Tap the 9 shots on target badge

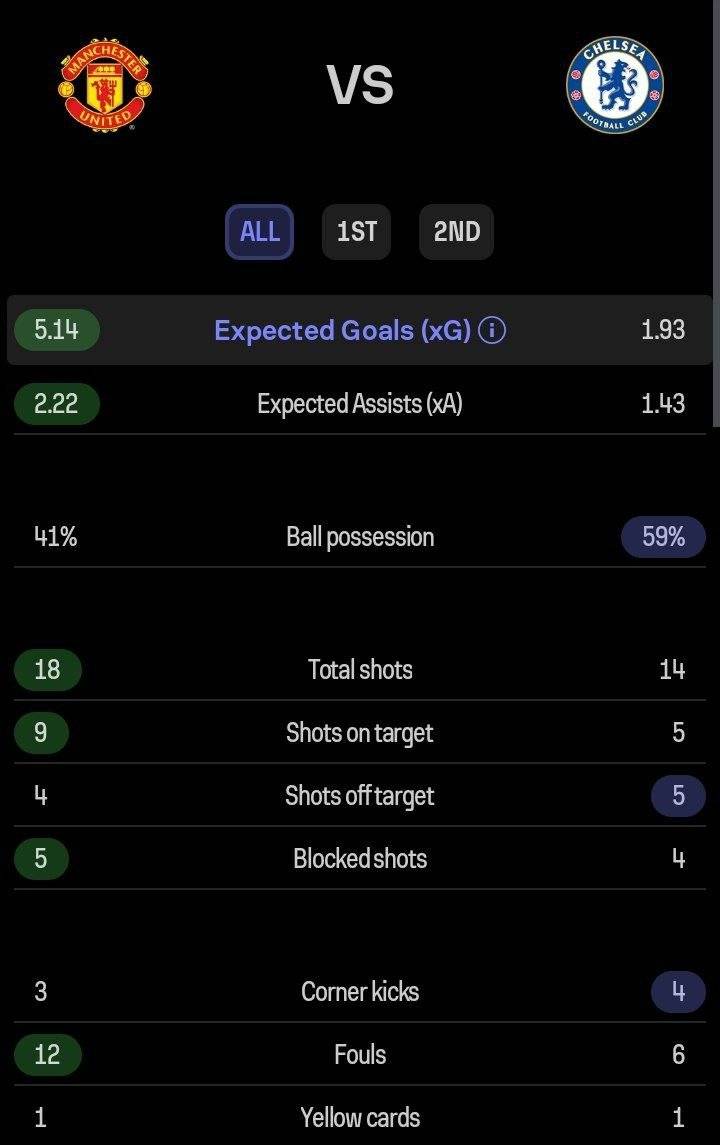41,732
